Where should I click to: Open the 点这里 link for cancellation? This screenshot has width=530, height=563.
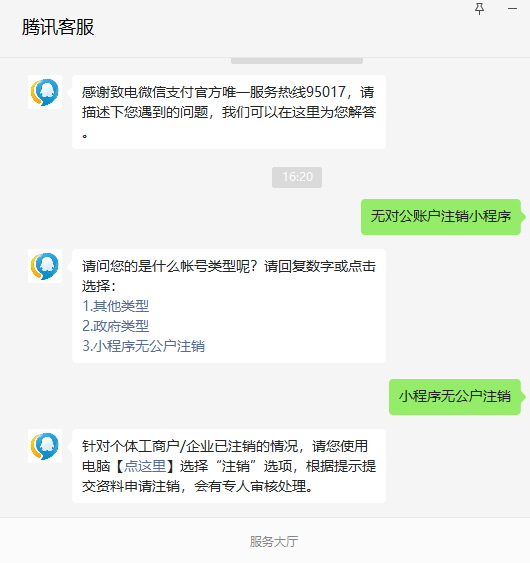click(145, 466)
